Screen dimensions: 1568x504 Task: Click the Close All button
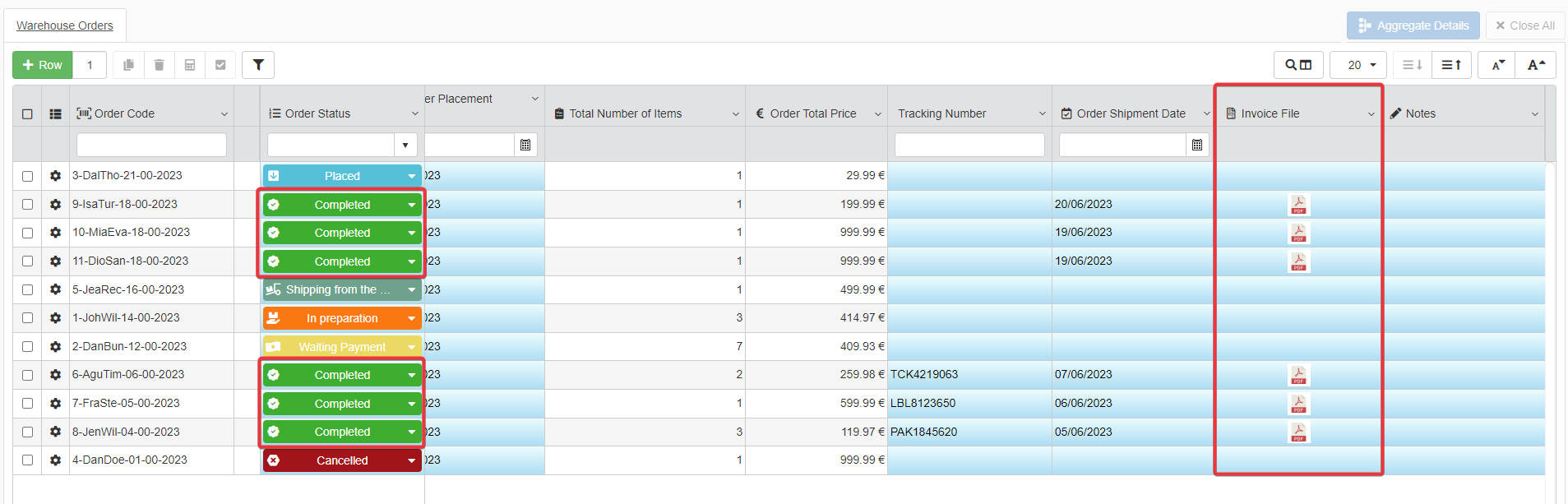(x=1524, y=25)
